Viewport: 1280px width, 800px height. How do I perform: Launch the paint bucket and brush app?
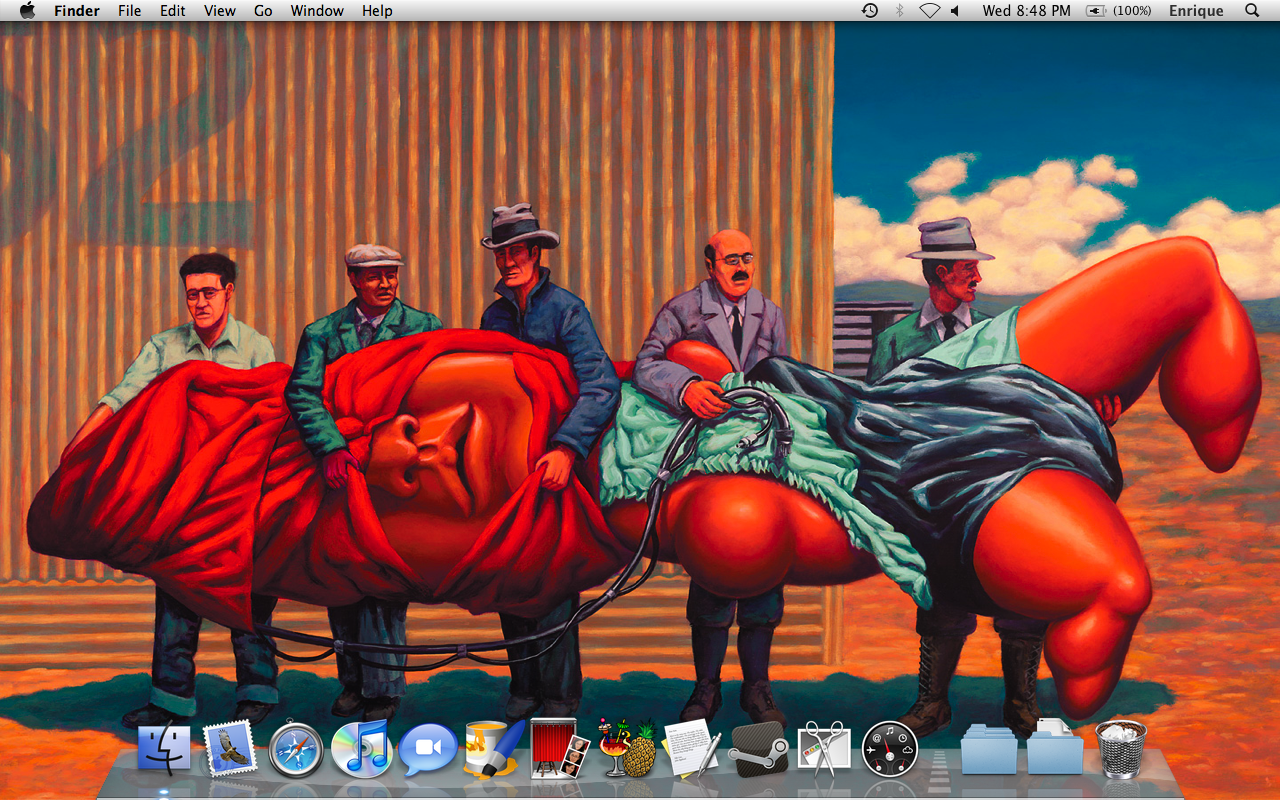click(x=494, y=748)
